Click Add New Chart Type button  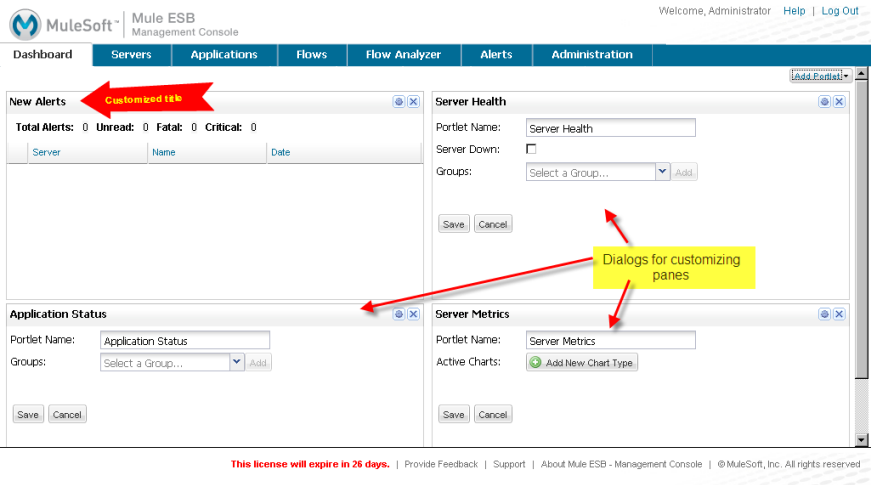tap(582, 363)
